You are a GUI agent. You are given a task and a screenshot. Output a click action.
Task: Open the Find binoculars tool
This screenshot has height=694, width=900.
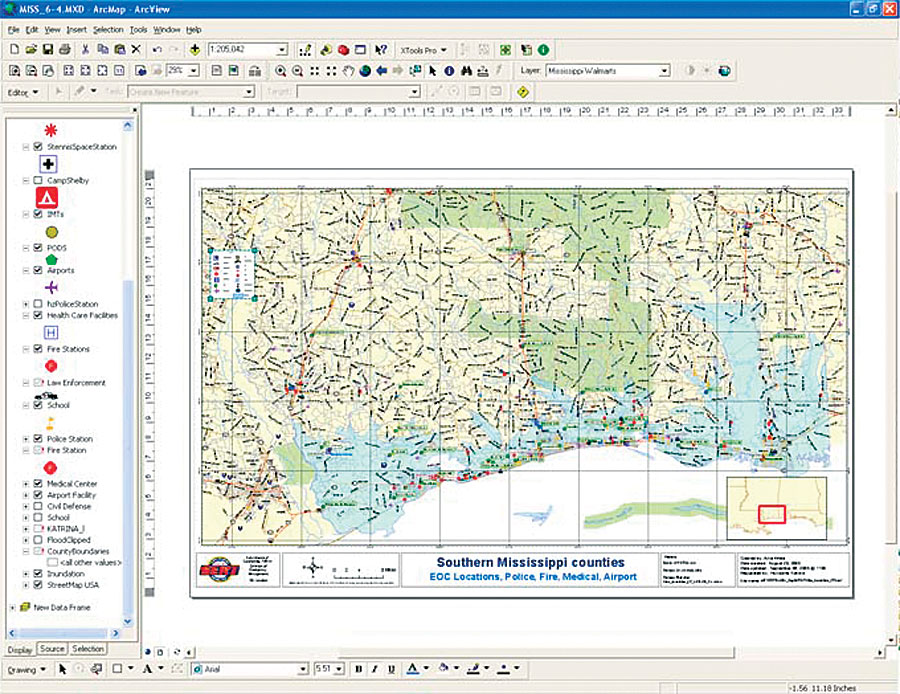466,71
